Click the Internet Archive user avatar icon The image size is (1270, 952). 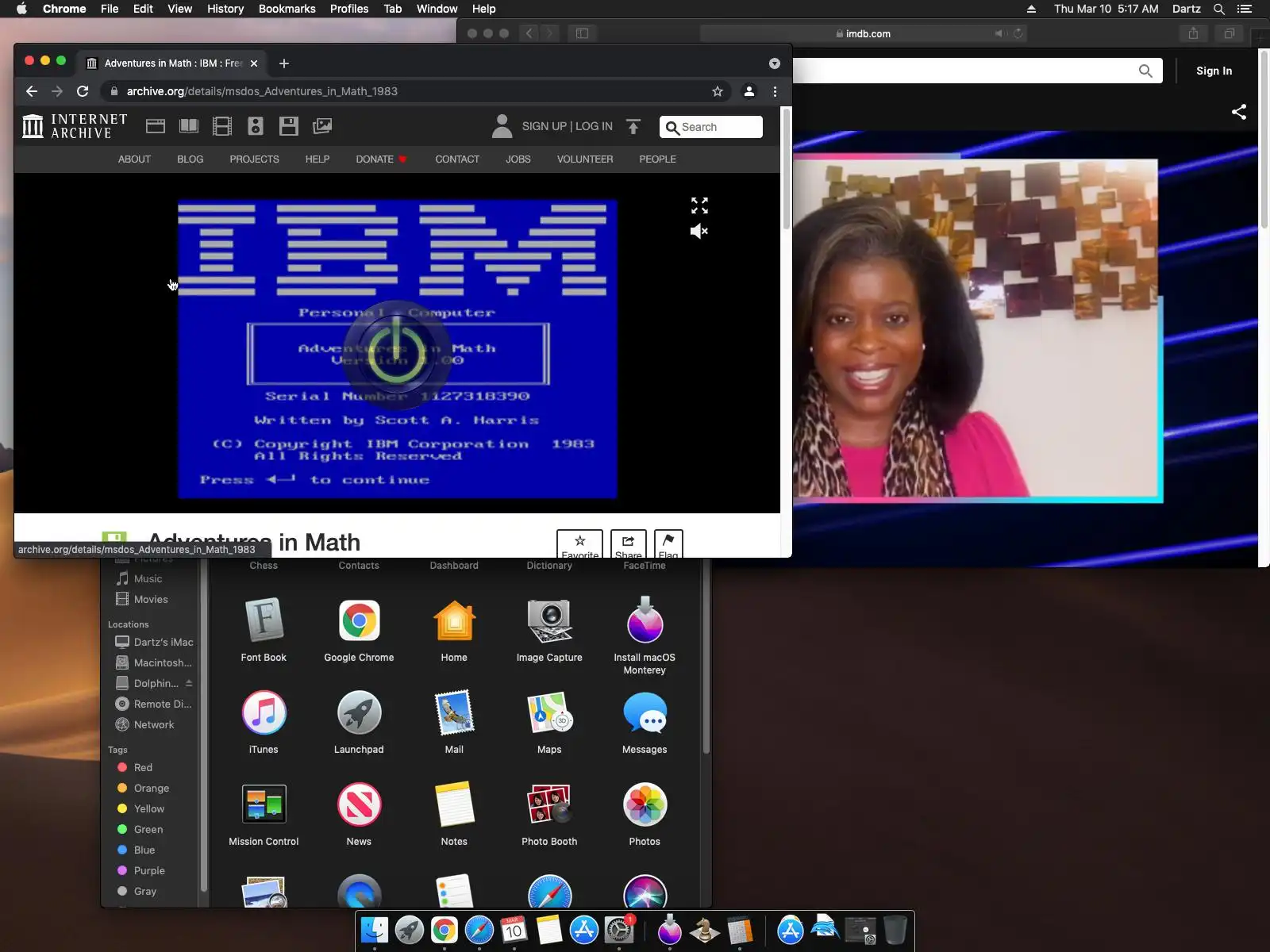(502, 126)
